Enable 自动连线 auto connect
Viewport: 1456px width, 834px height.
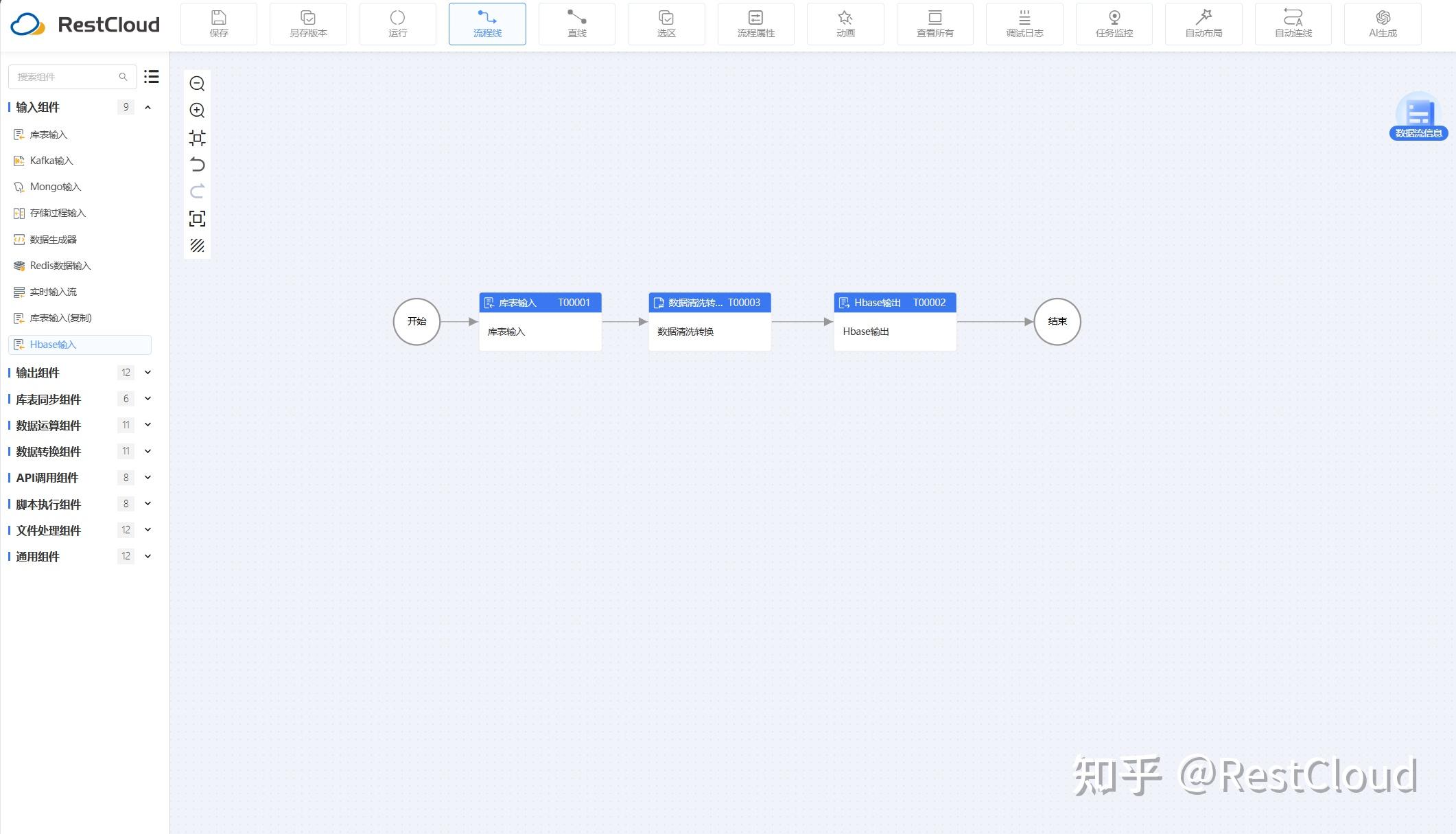(x=1293, y=23)
